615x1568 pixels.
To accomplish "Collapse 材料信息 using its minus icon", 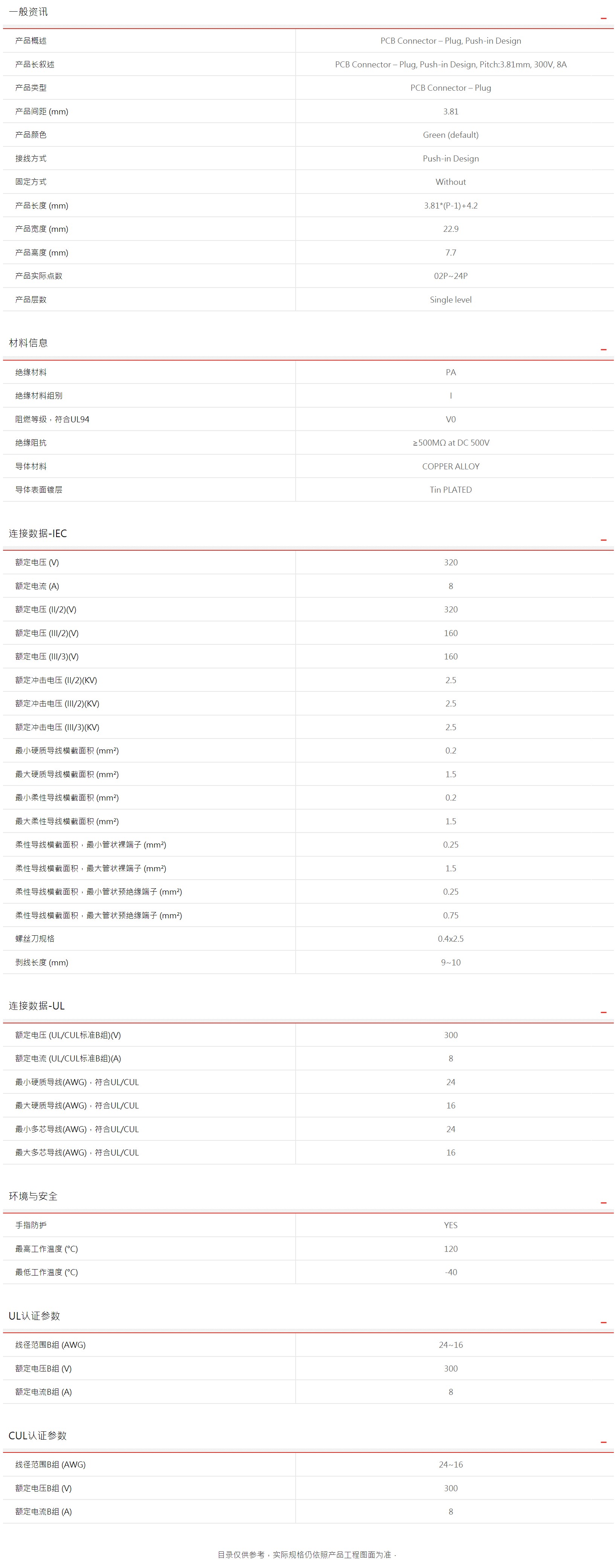I will click(603, 349).
